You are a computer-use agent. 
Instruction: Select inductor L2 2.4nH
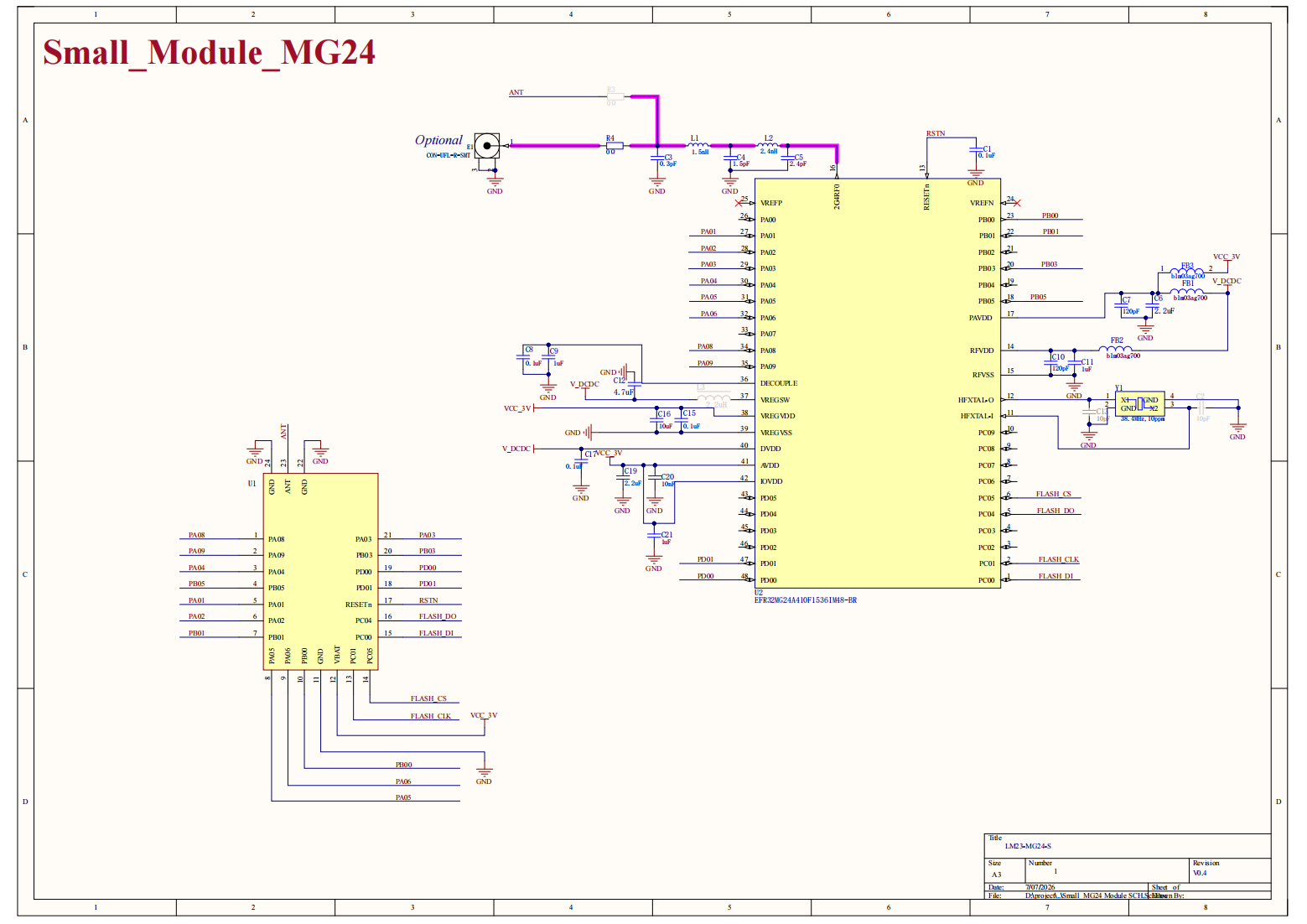768,145
